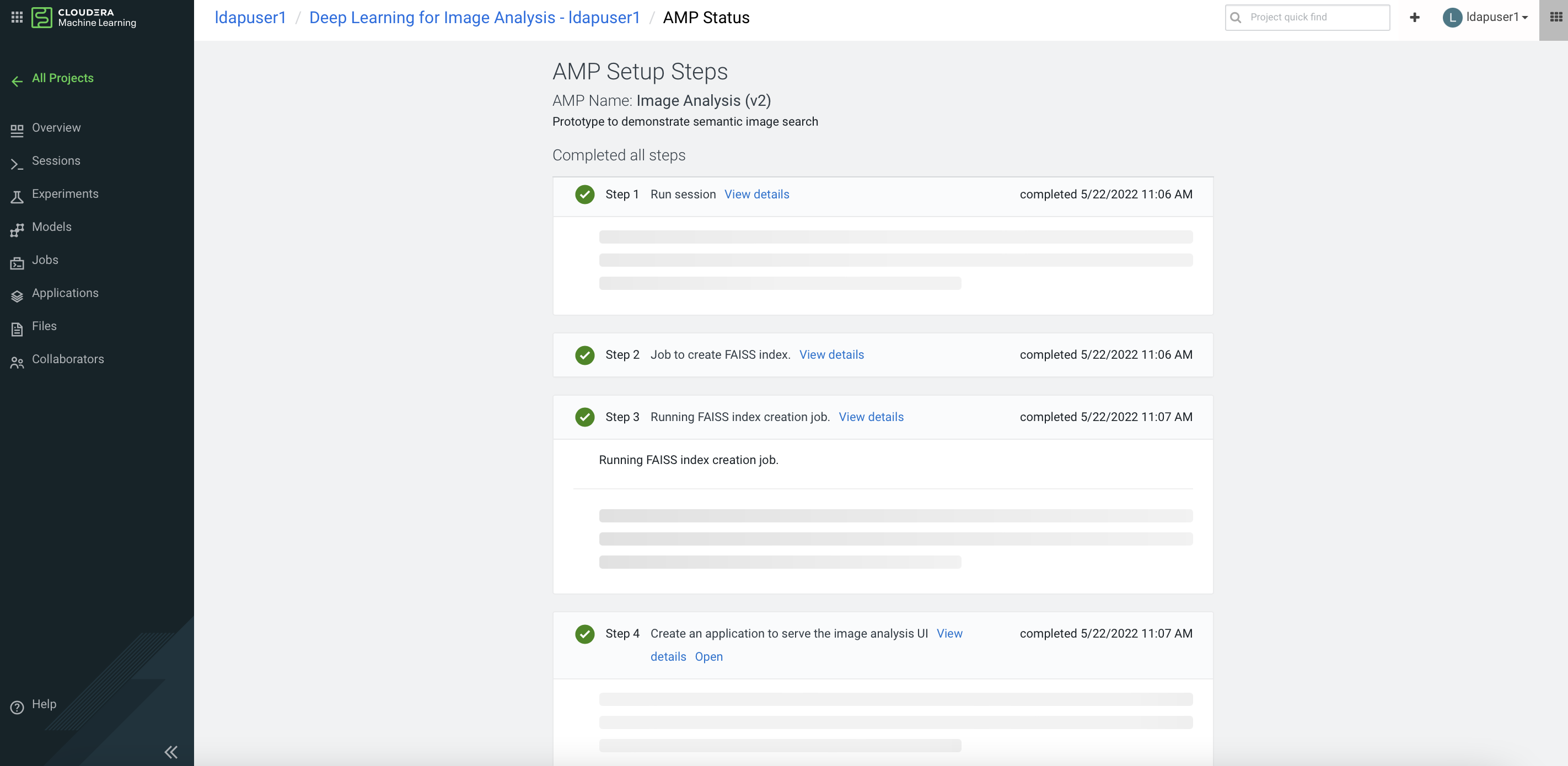Screen dimensions: 1568x766
Task: Go back to All Projects
Action: coord(62,78)
